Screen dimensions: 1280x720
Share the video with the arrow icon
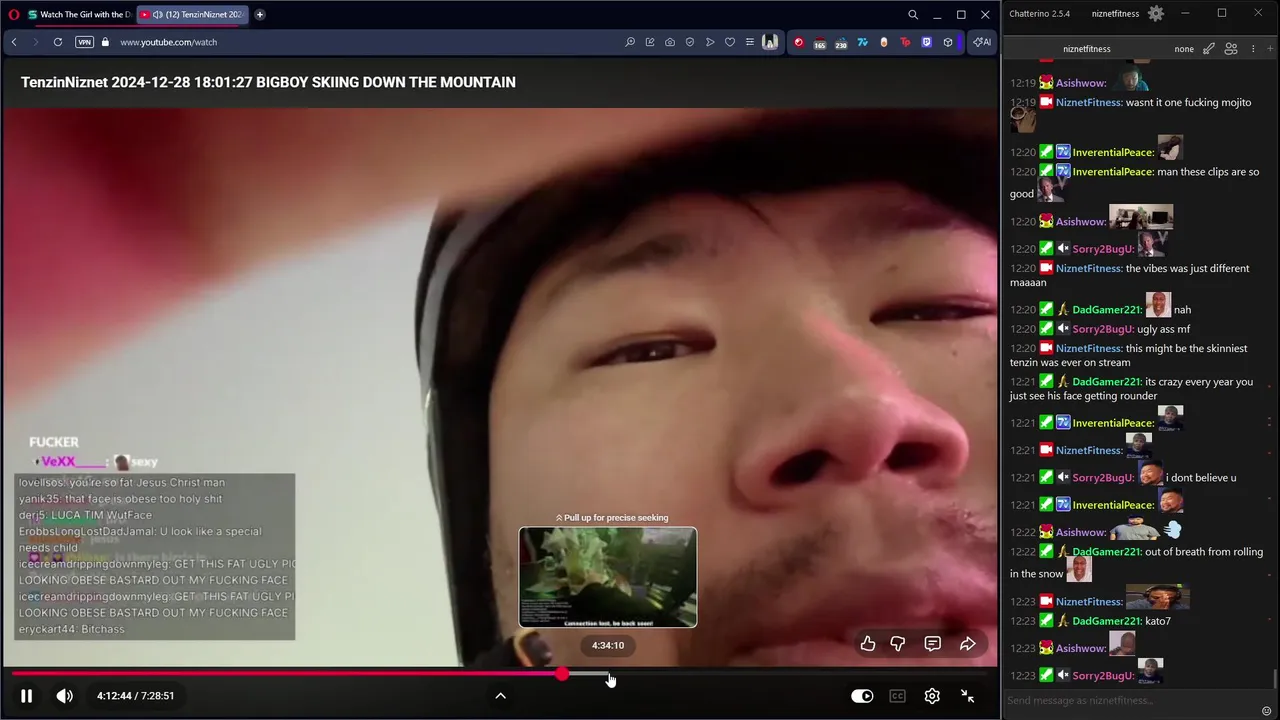[x=967, y=644]
